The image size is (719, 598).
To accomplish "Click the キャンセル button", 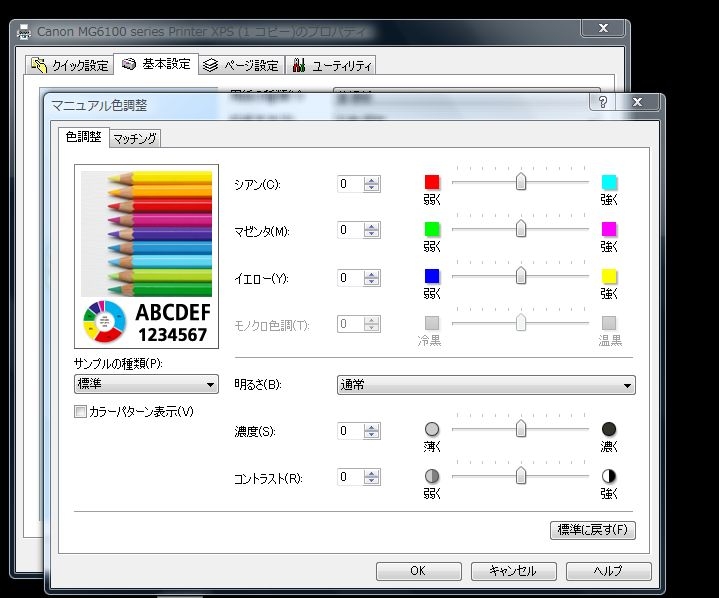I will coord(514,571).
